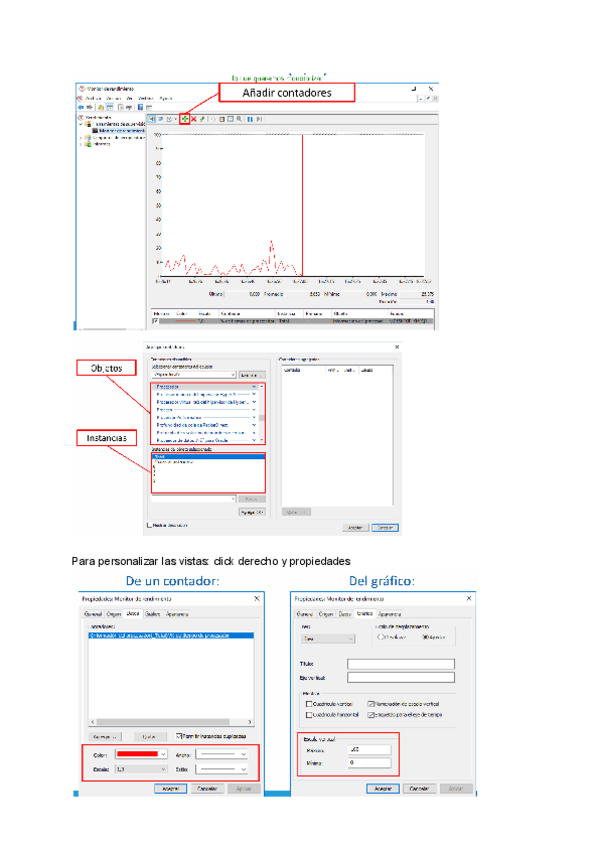Viewport: 600px width, 848px height.
Task: Click the Forward arrow in console toolbar
Action: 89,107
